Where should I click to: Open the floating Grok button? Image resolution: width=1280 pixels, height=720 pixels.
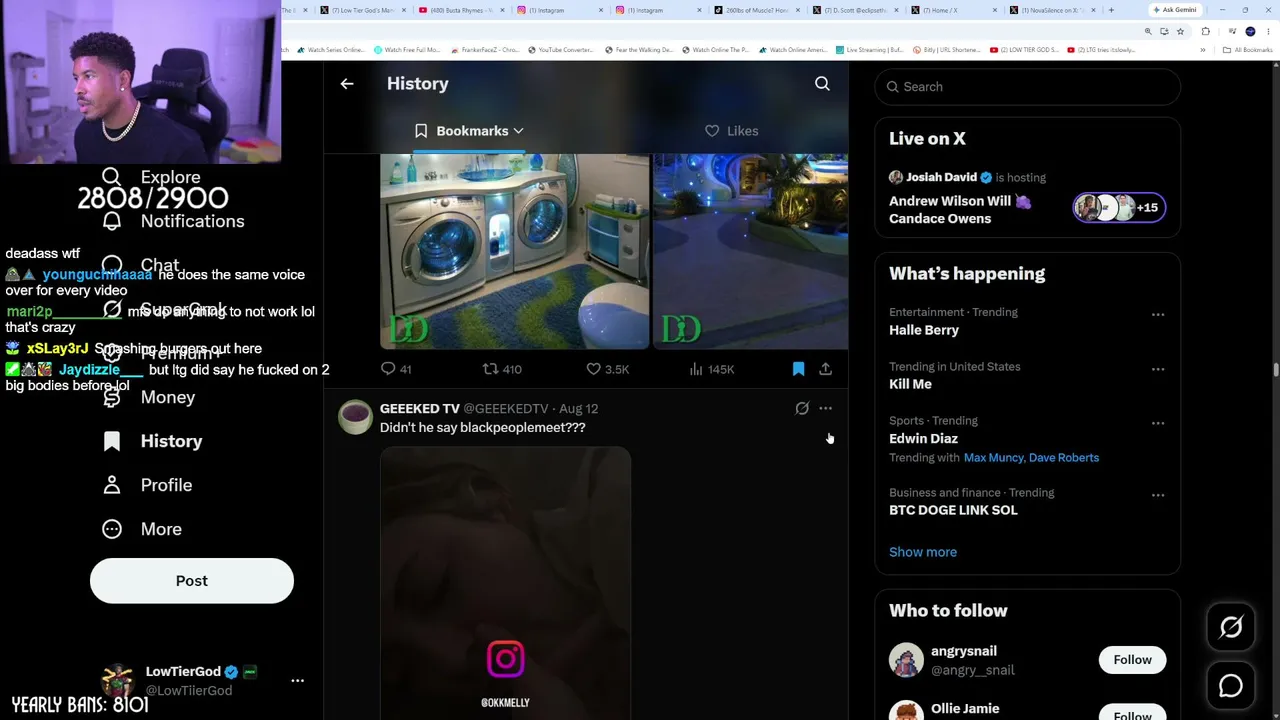(1231, 627)
